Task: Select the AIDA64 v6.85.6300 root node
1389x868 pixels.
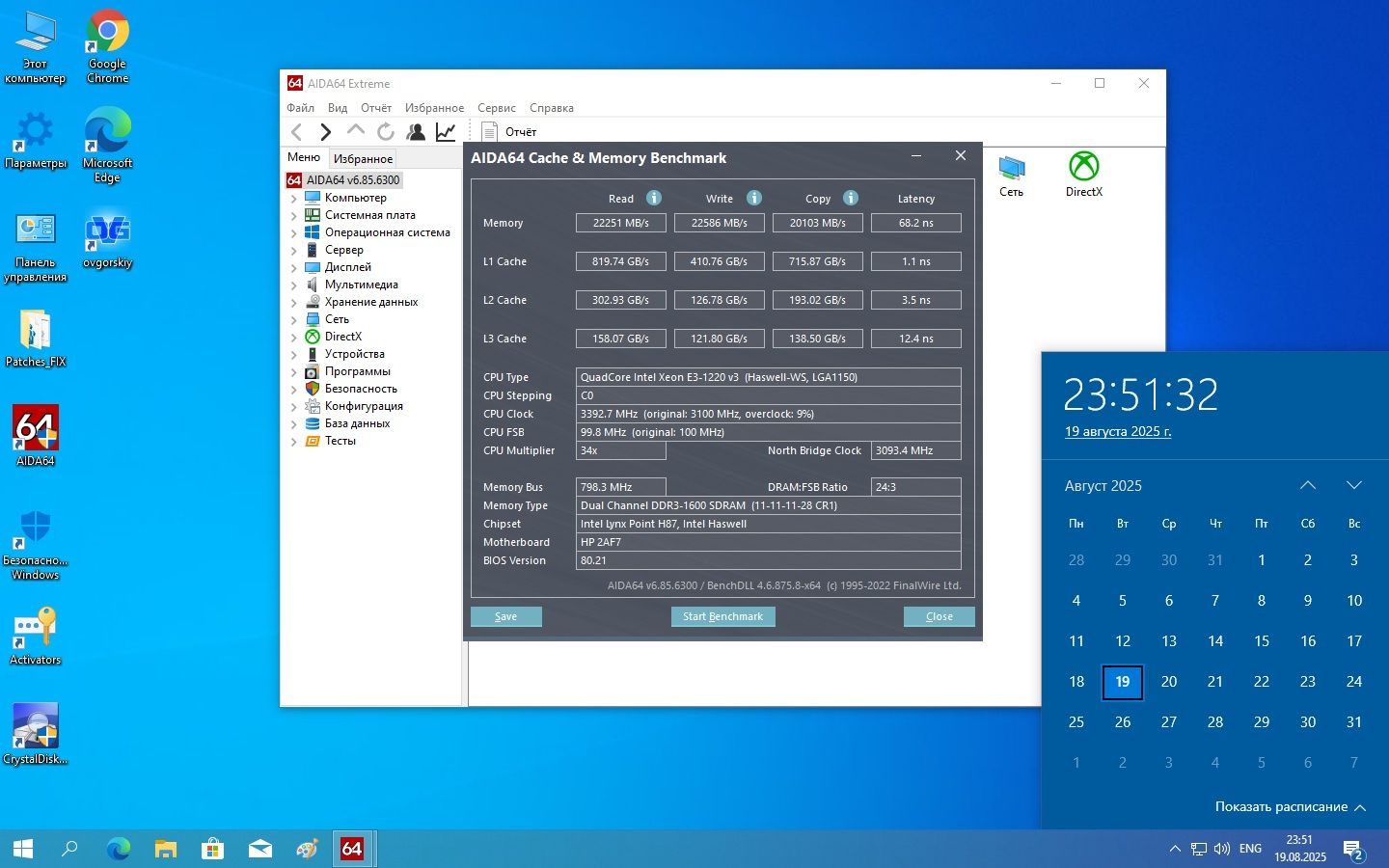Action: click(343, 180)
